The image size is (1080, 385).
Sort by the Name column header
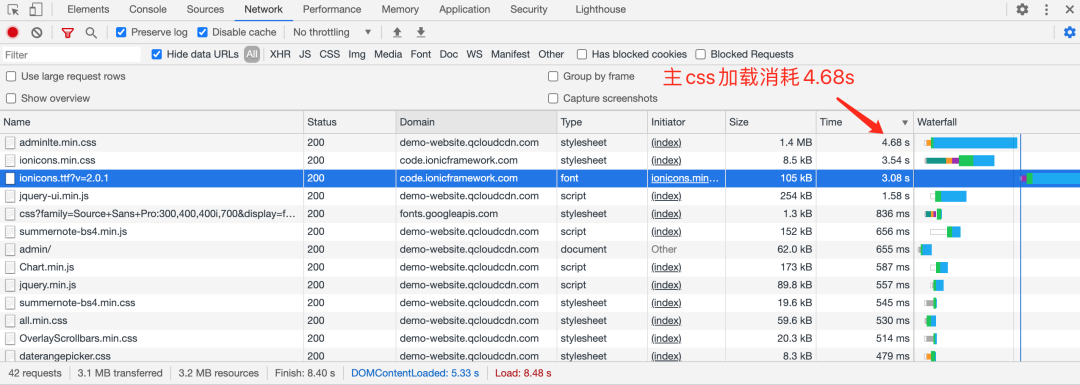pyautogui.click(x=152, y=123)
